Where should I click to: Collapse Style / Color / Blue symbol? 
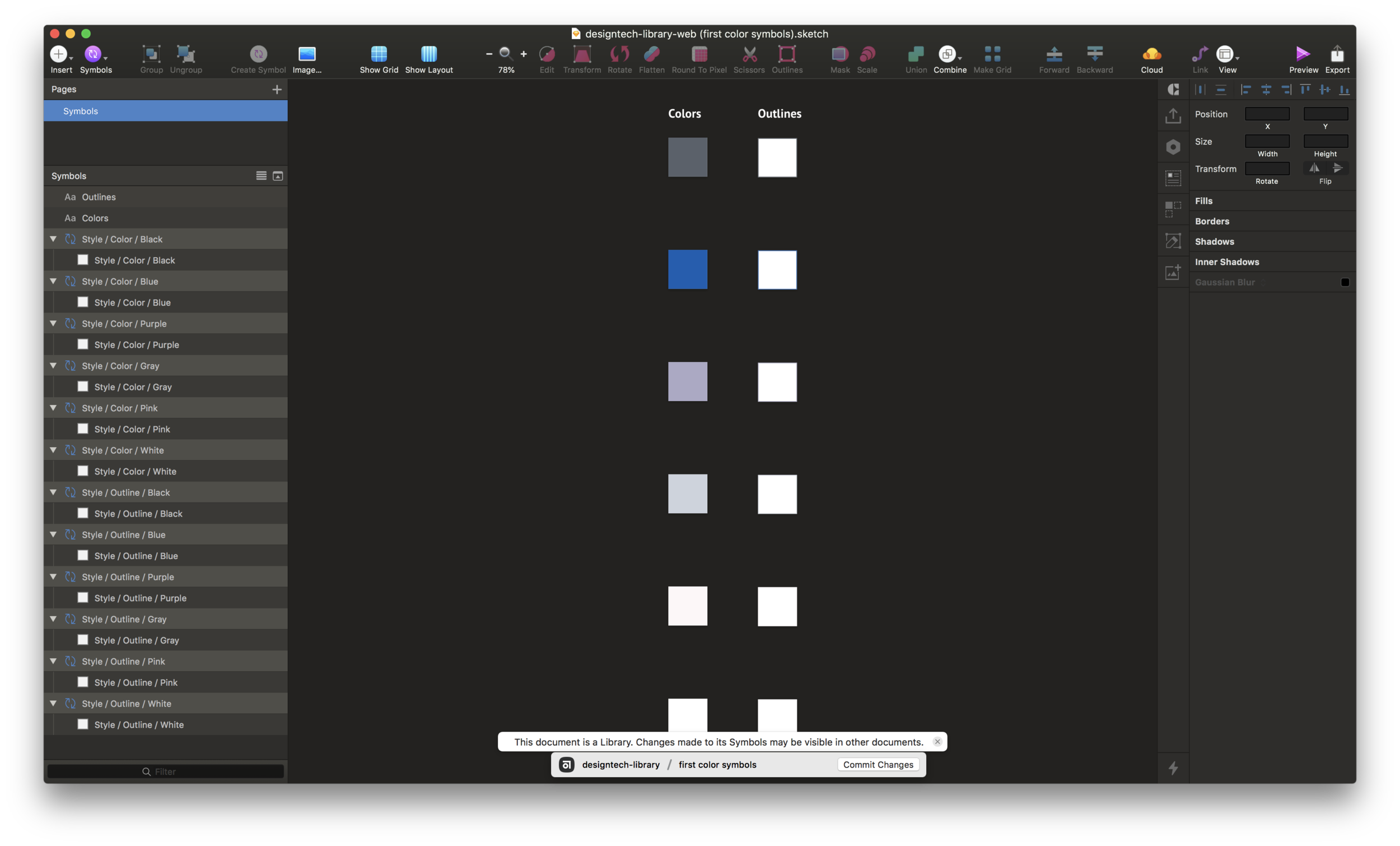[53, 281]
